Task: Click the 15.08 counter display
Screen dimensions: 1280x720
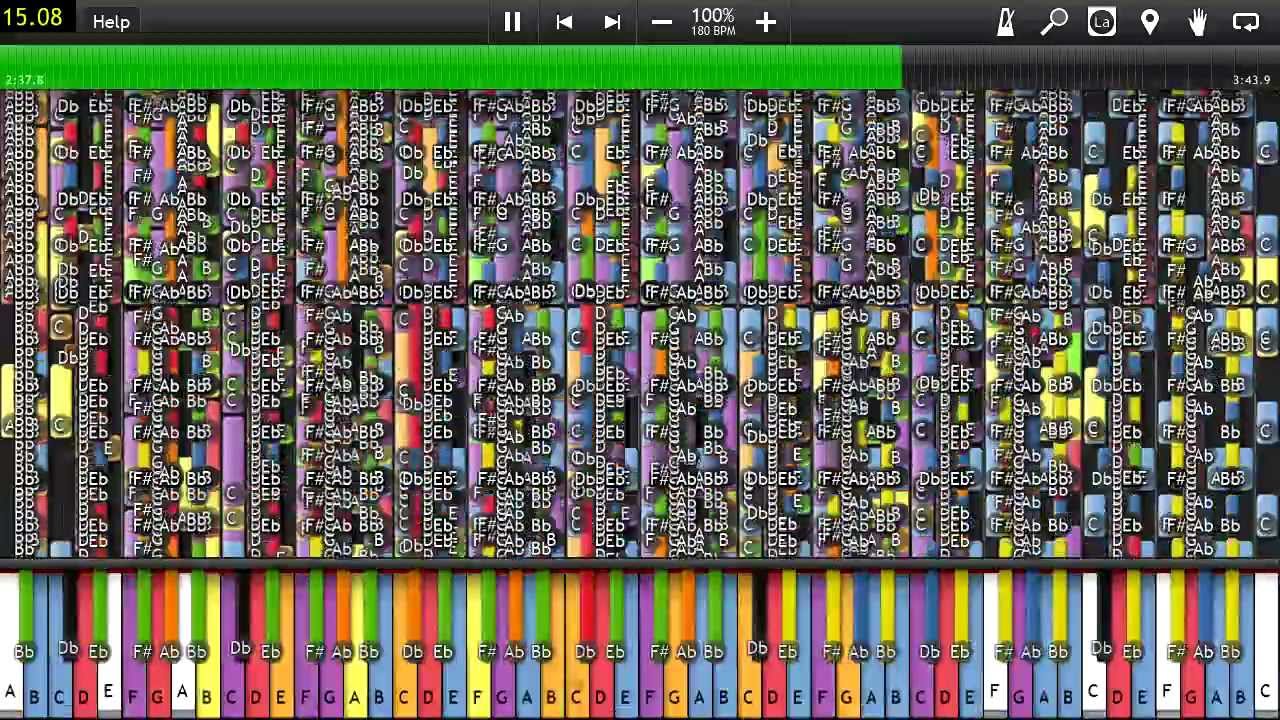Action: tap(33, 18)
